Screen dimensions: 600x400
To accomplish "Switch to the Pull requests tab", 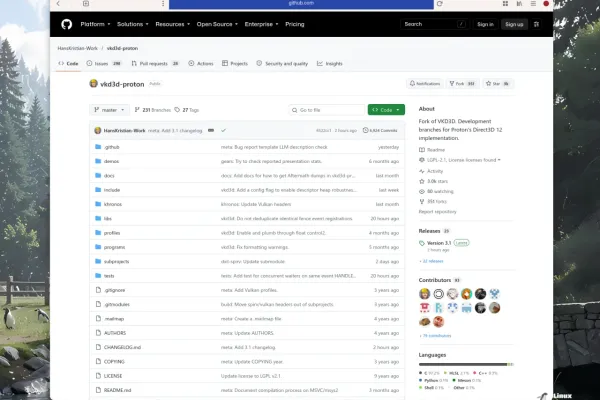I will pos(155,64).
